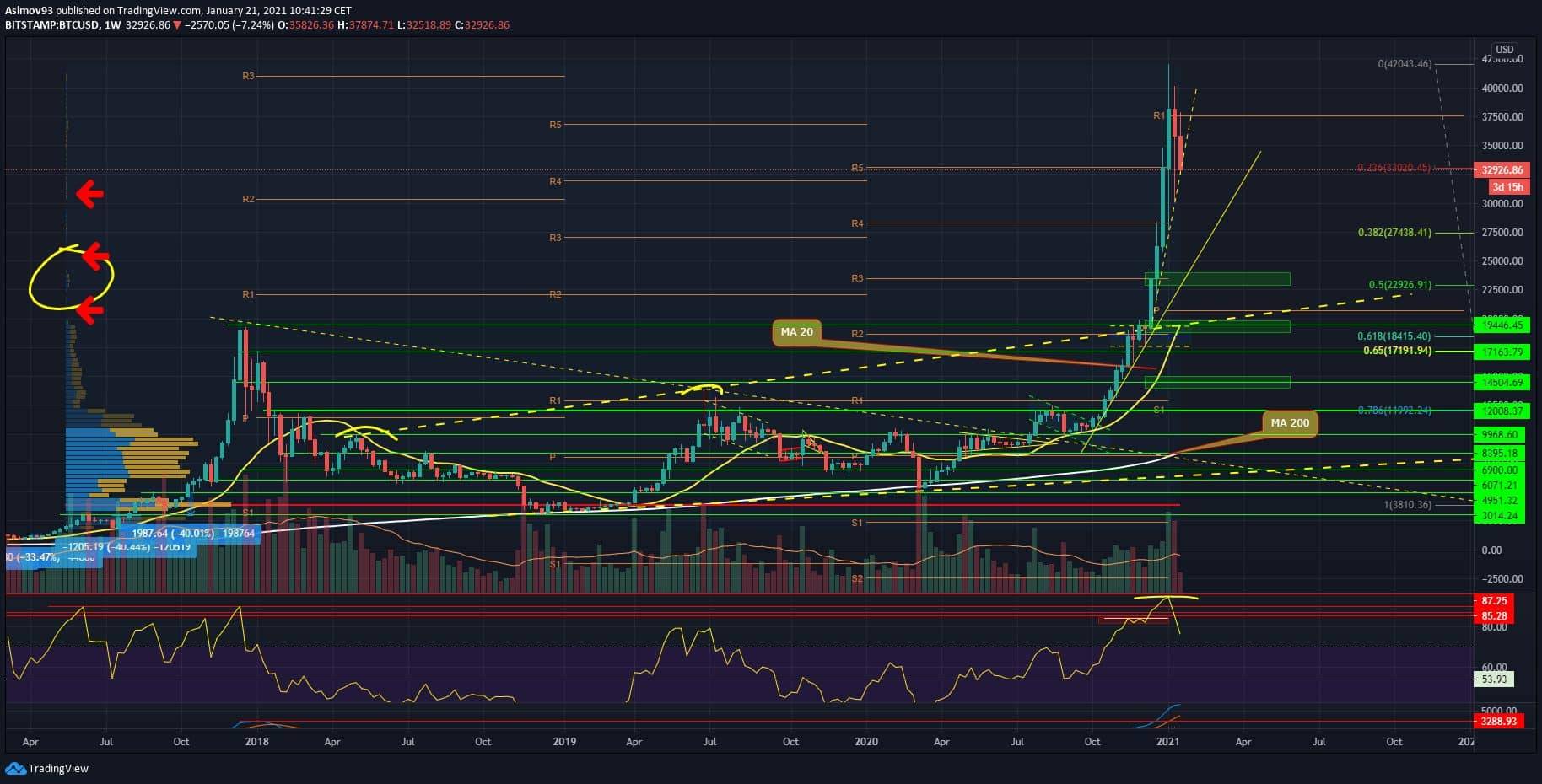Screen dimensions: 1542x784
Task: Click the H:37874.71 high value in header
Action: coord(365,25)
